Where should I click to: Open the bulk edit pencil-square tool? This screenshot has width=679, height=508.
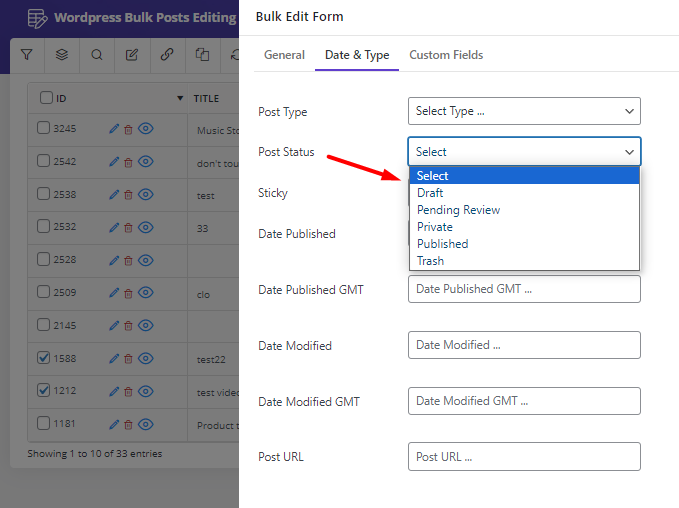132,55
